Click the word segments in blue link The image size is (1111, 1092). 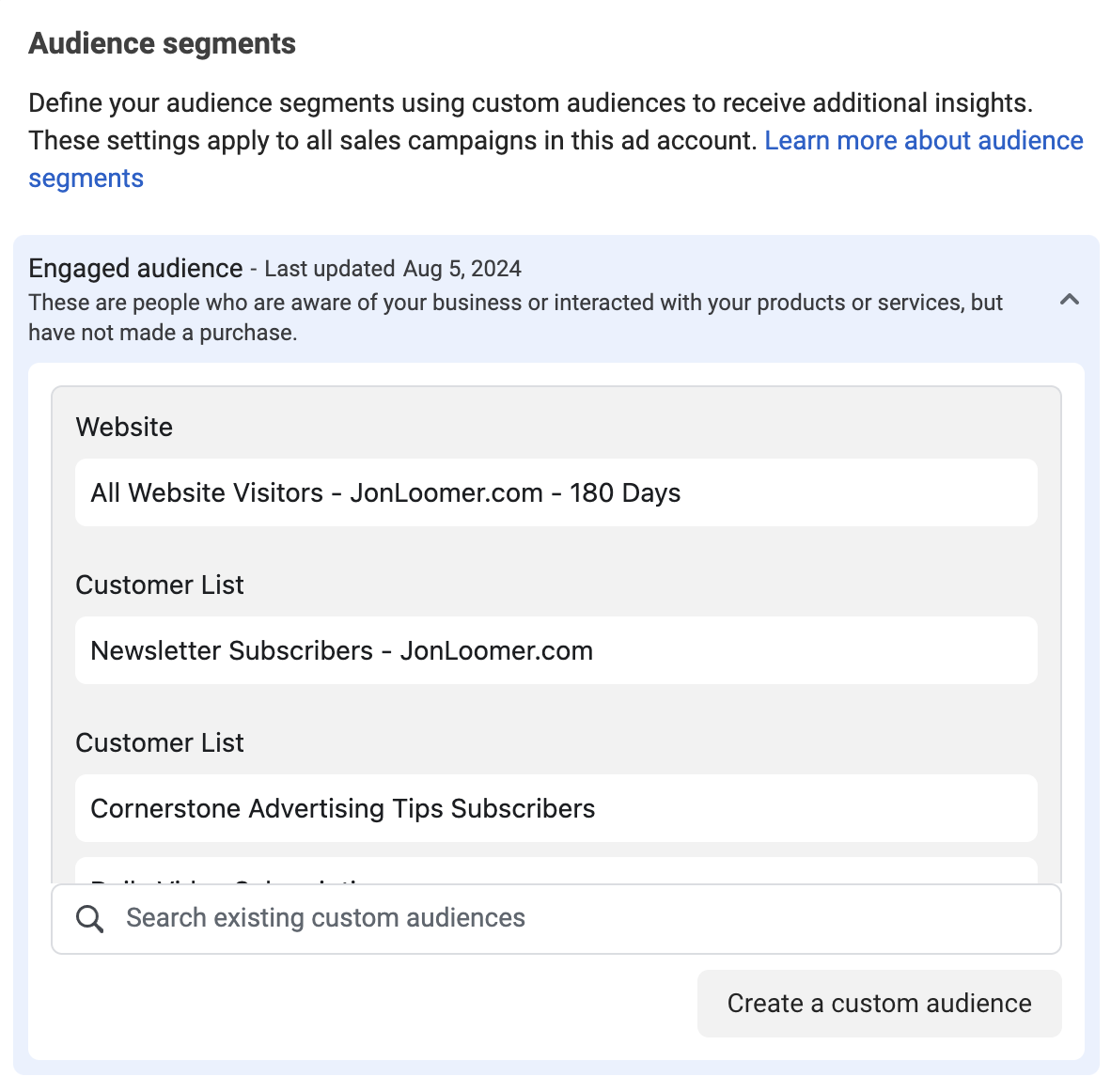coord(86,179)
